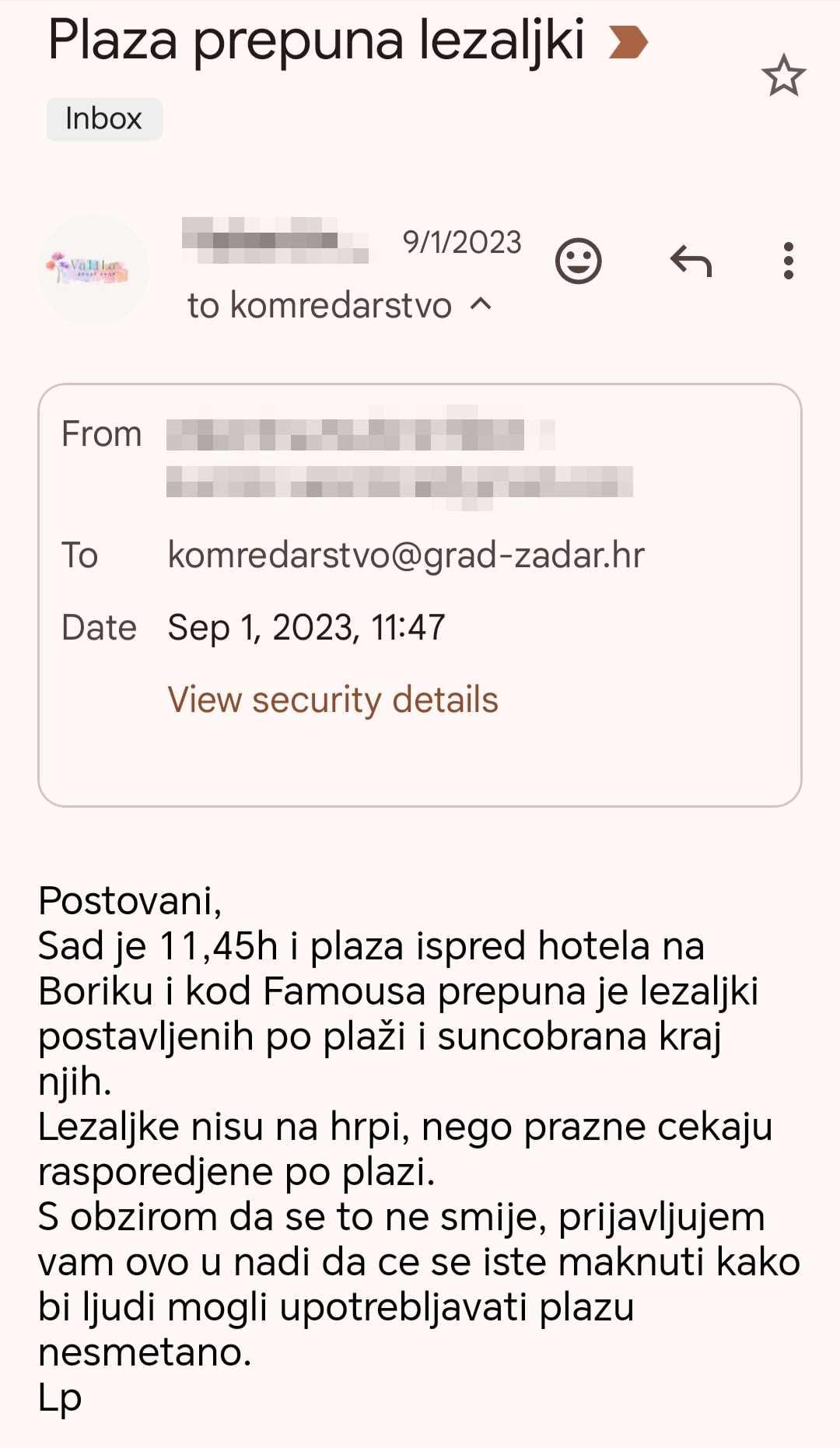840x1448 pixels.
Task: Open the three-dot more options menu
Action: pyautogui.click(x=788, y=261)
